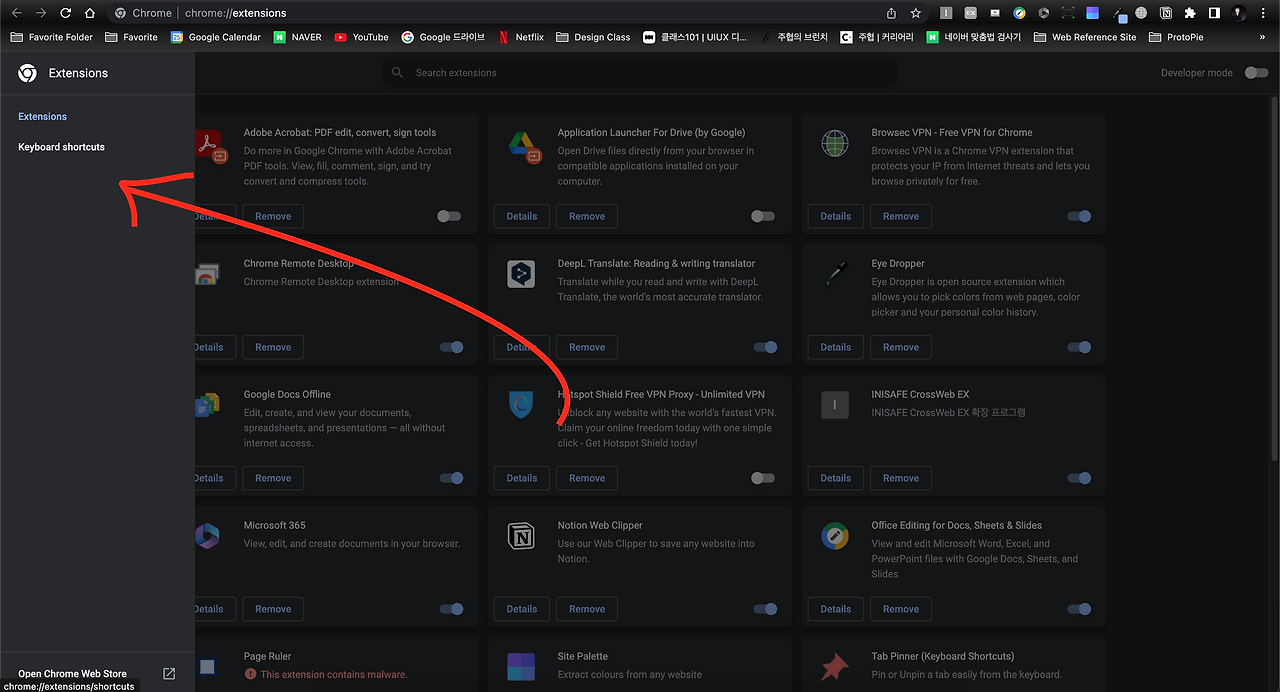Select Extensions in the sidebar
Image resolution: width=1280 pixels, height=692 pixels.
(x=42, y=116)
